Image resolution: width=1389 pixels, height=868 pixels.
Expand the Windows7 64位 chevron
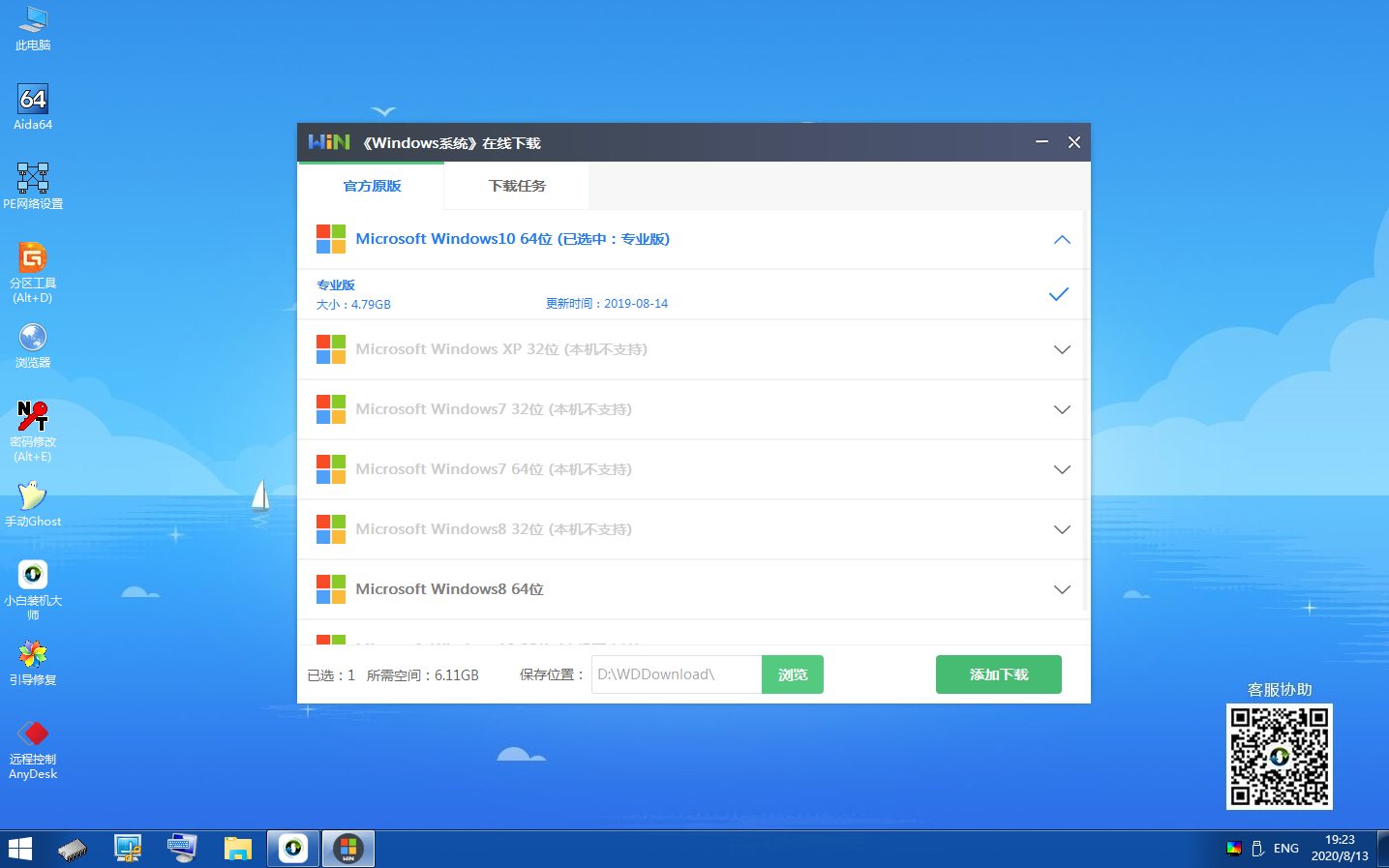point(1062,469)
